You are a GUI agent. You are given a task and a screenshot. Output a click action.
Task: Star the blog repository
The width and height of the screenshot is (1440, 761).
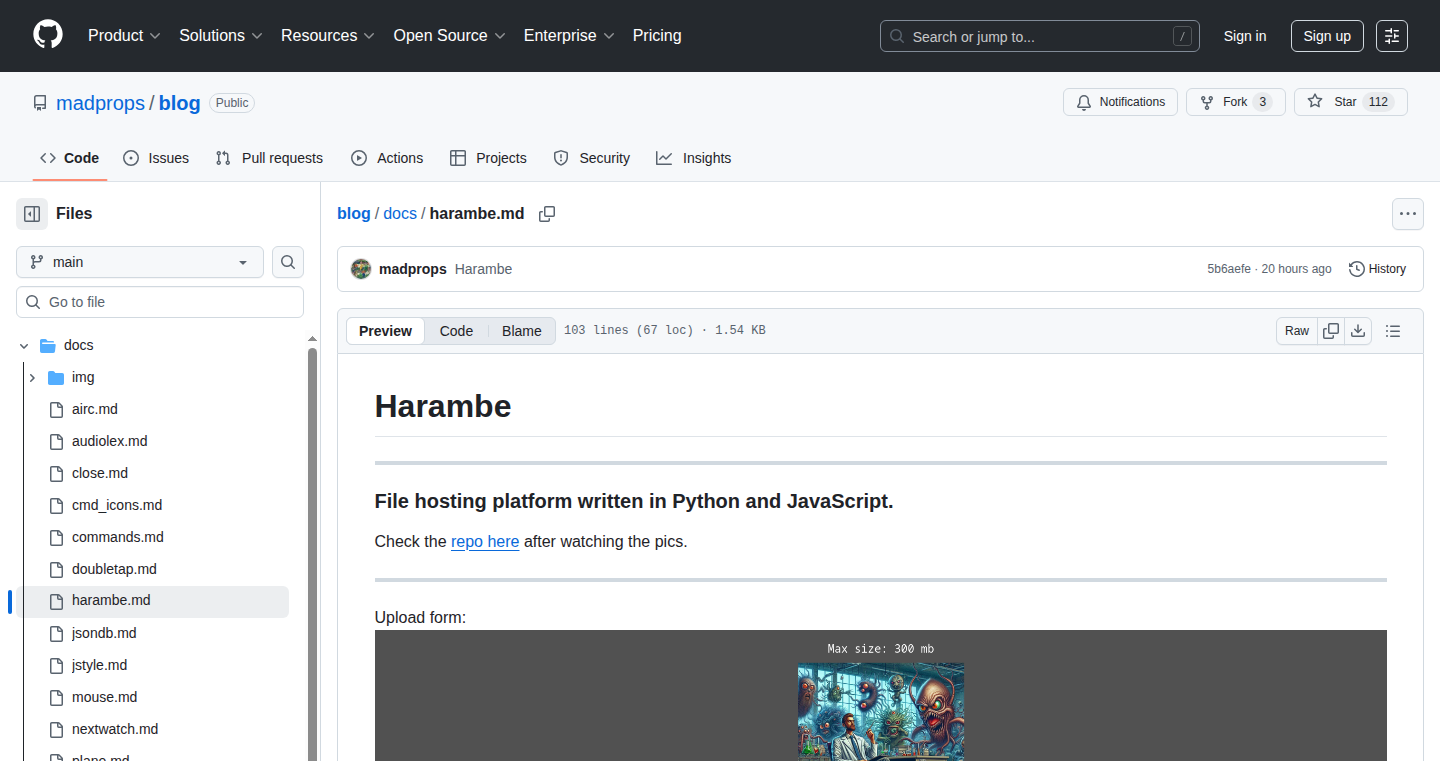tap(1350, 102)
